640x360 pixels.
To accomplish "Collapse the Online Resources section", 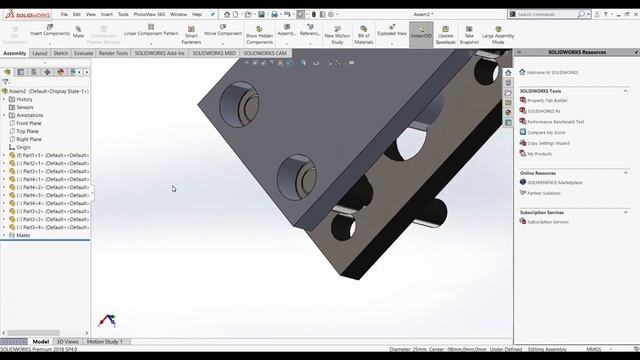I will point(626,173).
